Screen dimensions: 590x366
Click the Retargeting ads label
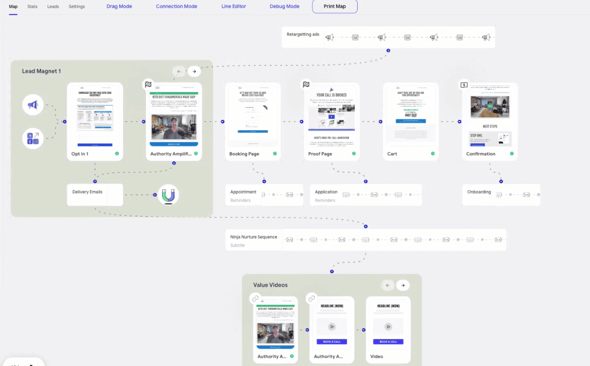pos(303,34)
